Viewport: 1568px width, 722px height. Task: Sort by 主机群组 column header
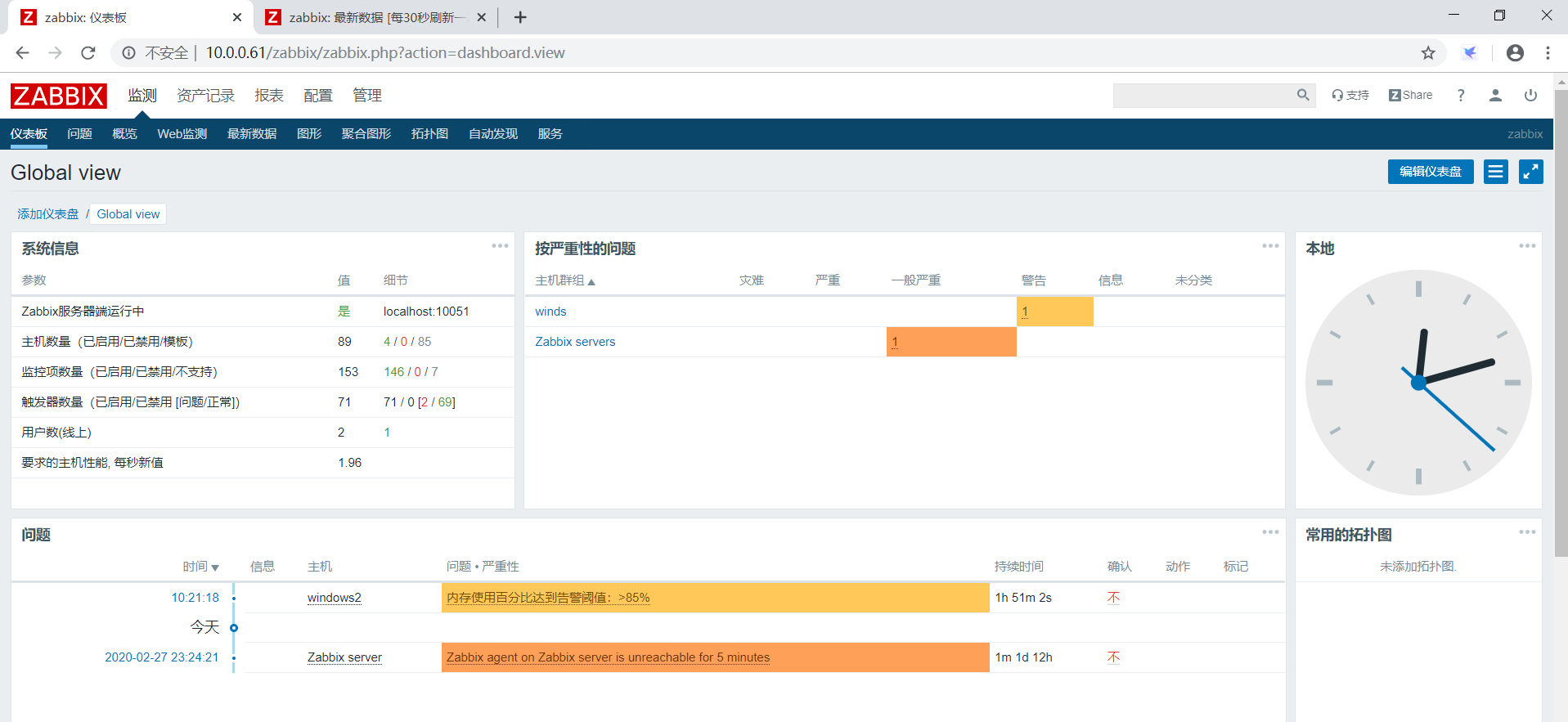[564, 280]
